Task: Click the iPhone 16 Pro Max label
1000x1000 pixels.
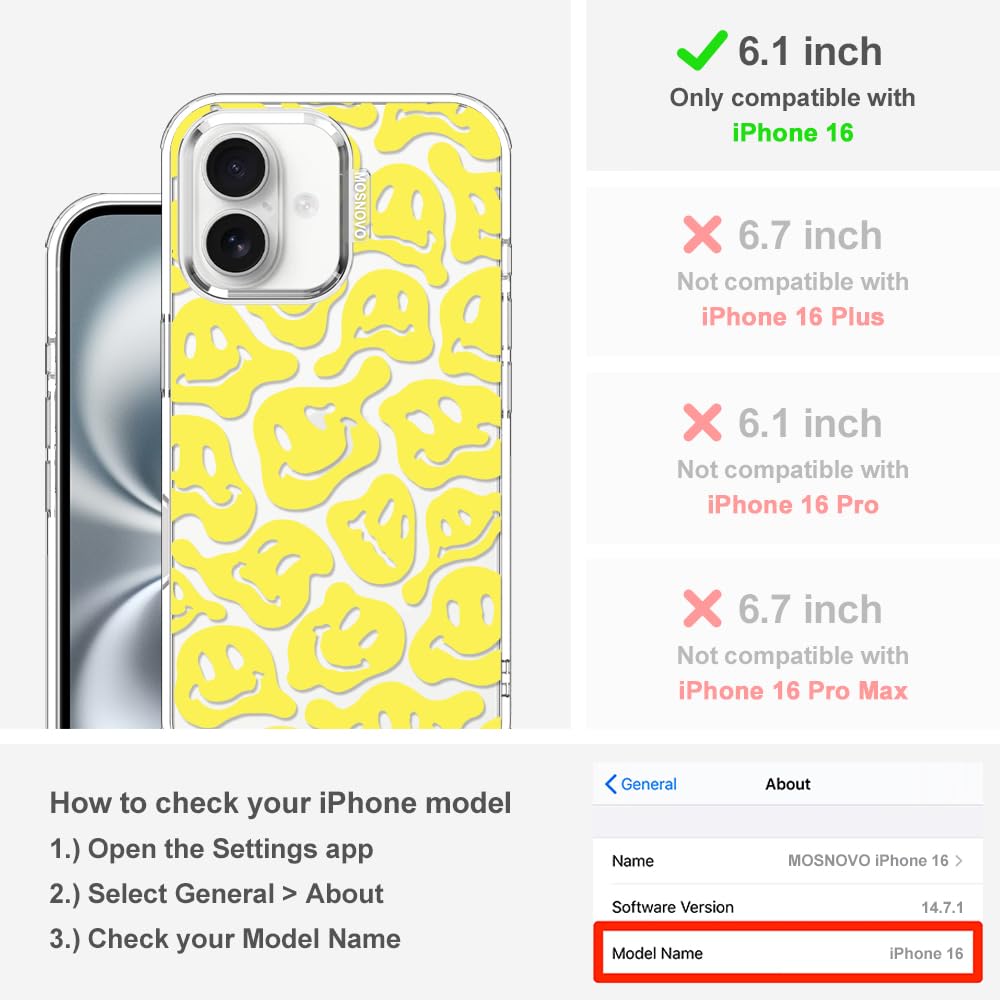Action: (x=792, y=691)
